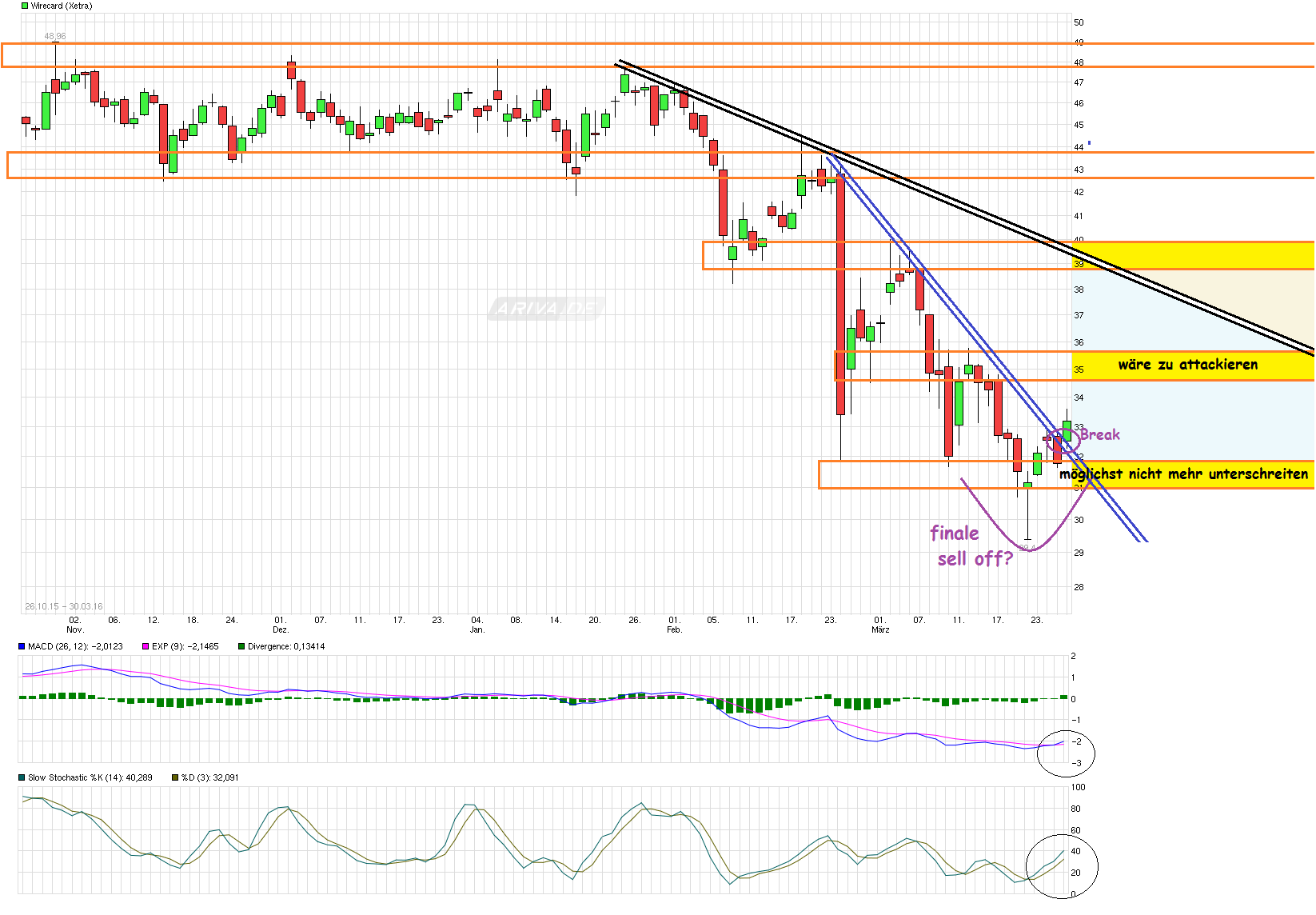Open the date range 26.10.15 - 30.03.16
The image size is (1316, 915).
pyautogui.click(x=66, y=606)
